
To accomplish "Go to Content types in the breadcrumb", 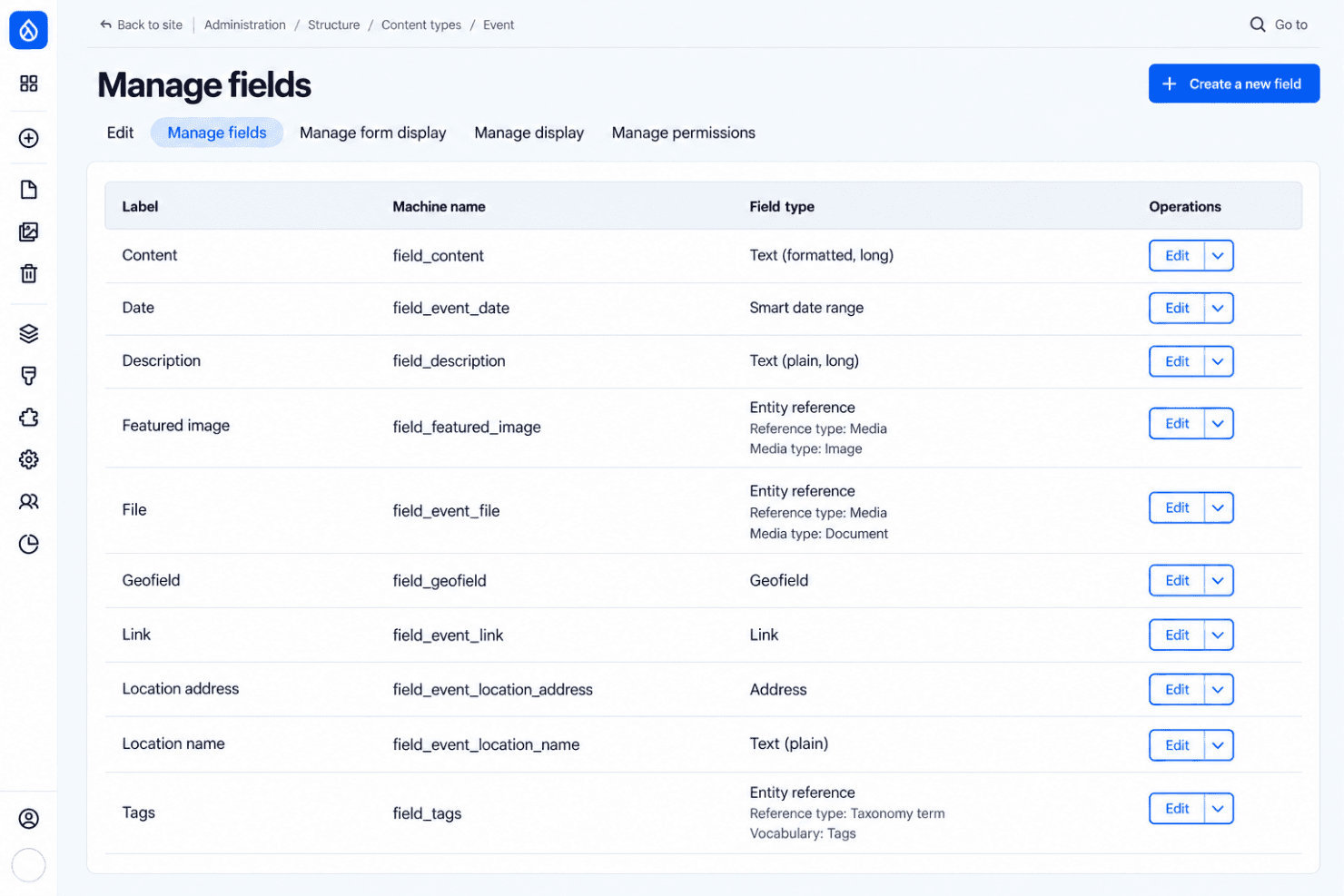I will tap(421, 25).
